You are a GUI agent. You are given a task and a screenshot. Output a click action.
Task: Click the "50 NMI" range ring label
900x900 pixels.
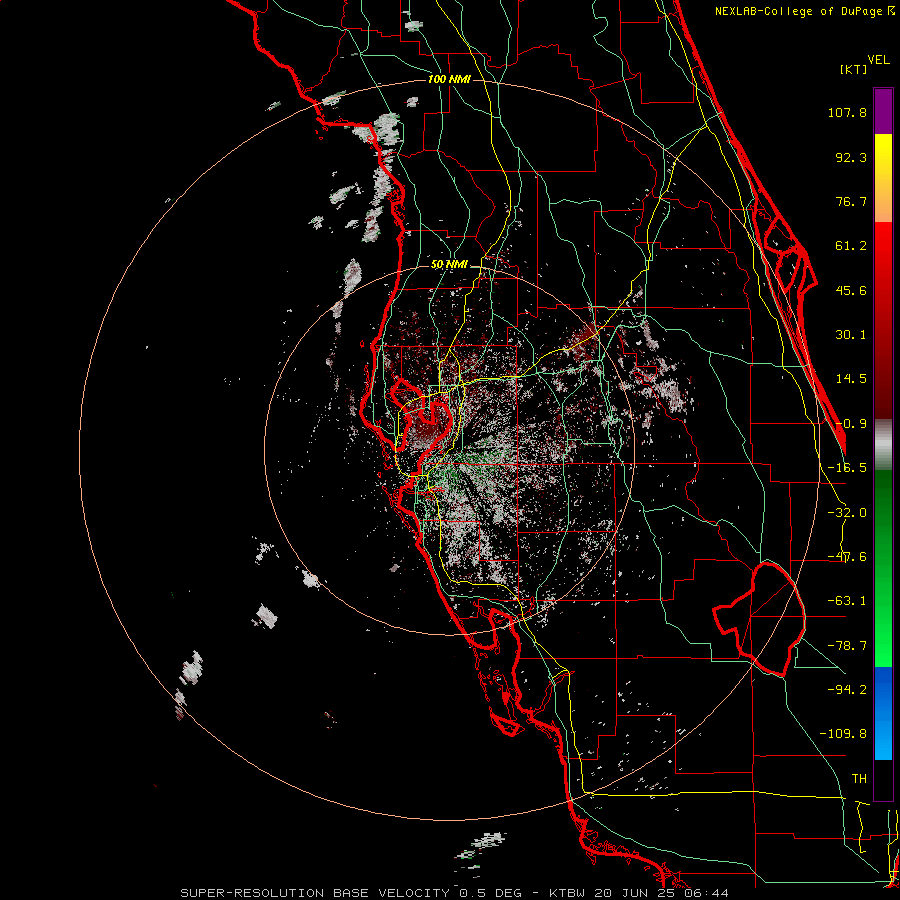click(x=449, y=265)
